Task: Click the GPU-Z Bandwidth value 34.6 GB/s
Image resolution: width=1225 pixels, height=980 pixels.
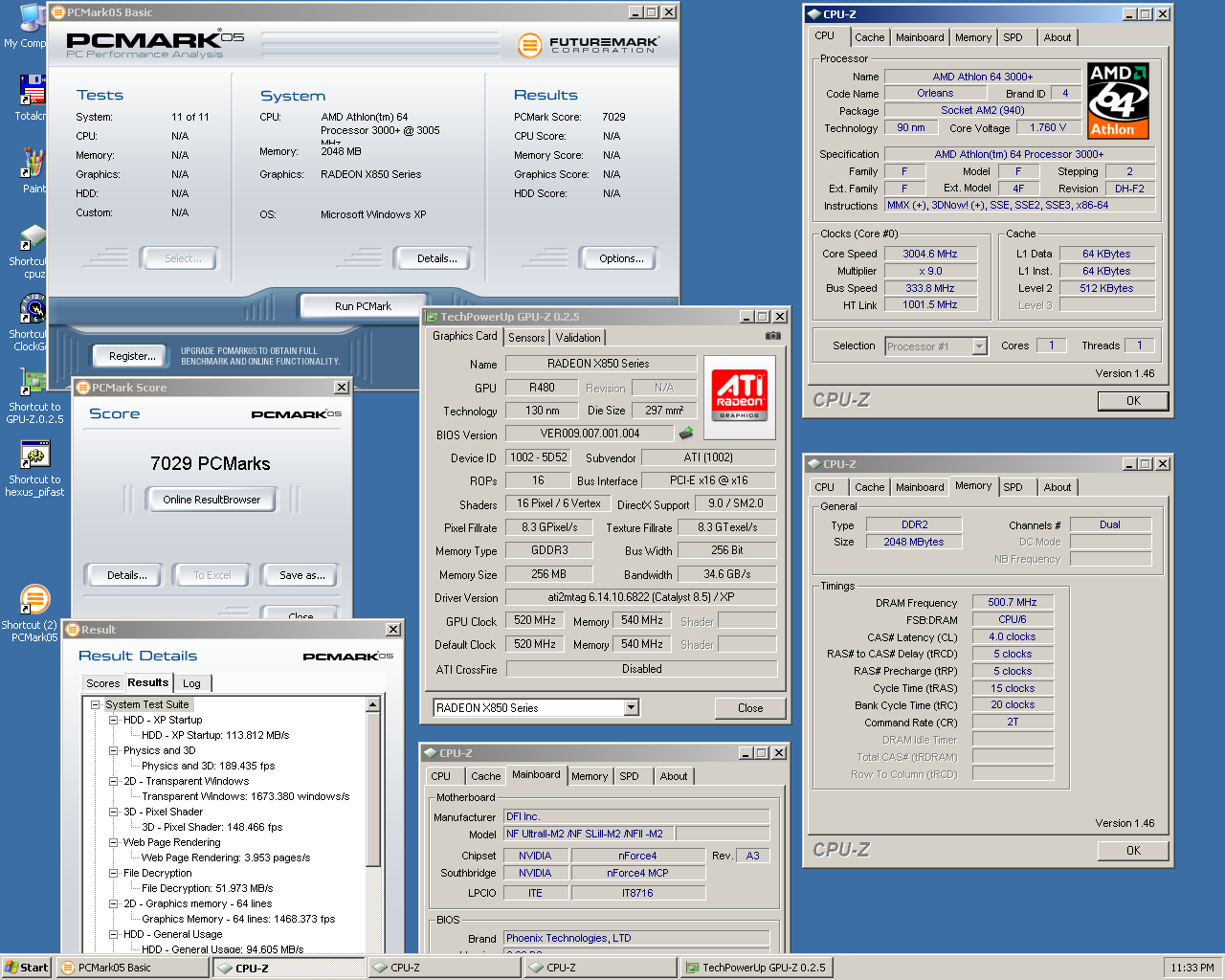Action: coord(727,574)
